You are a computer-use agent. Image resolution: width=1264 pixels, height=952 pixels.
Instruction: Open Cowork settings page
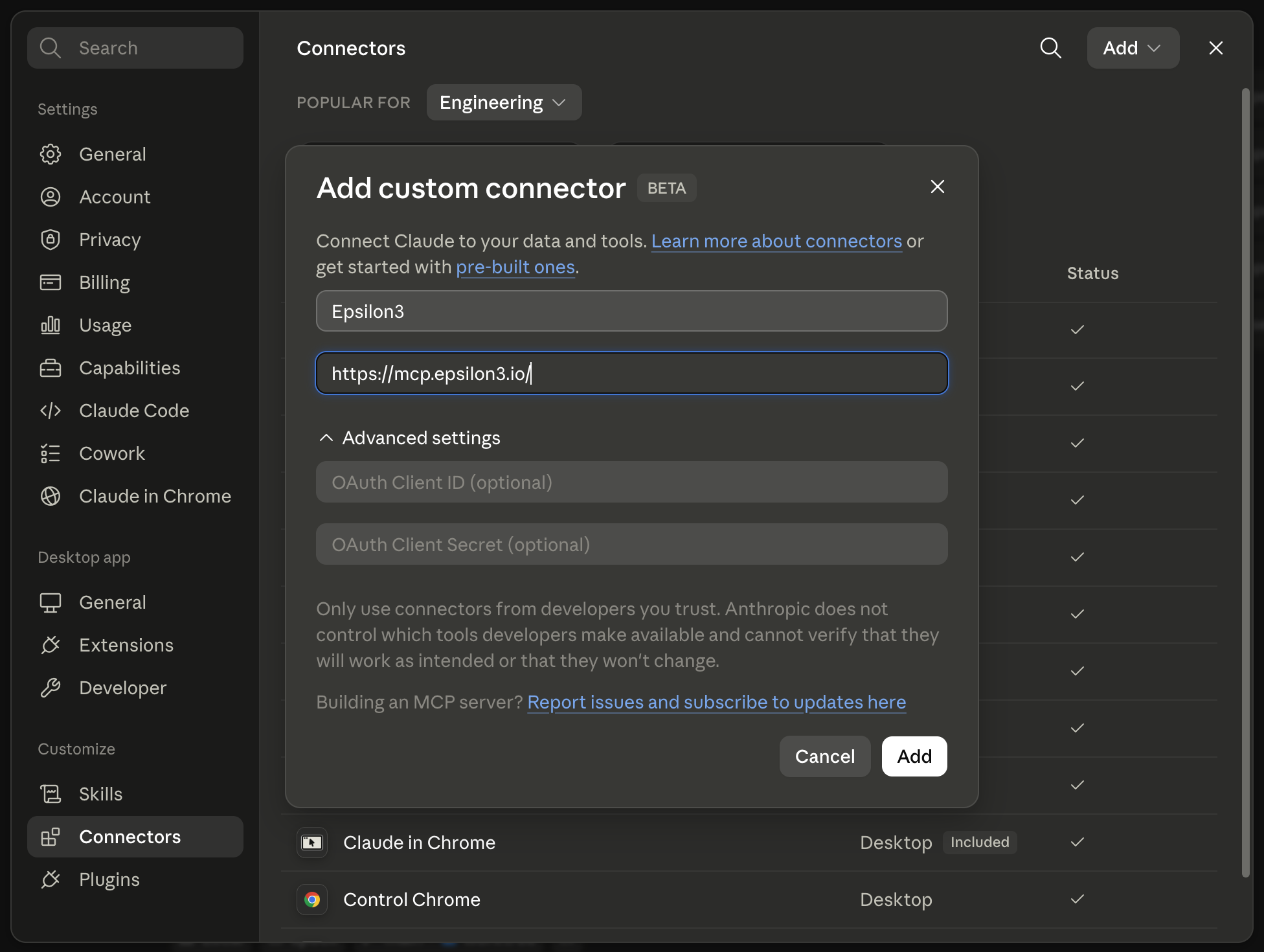(x=135, y=453)
